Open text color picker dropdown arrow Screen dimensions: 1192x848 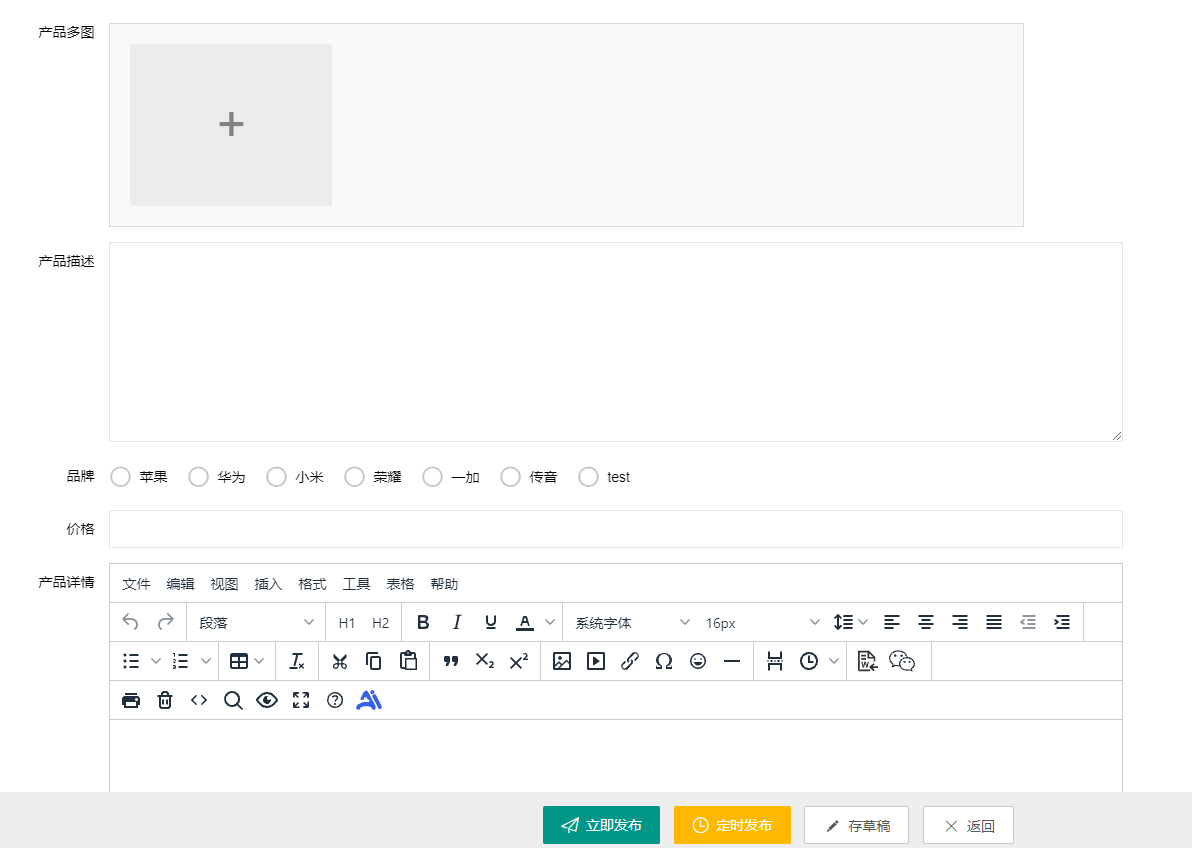[550, 622]
